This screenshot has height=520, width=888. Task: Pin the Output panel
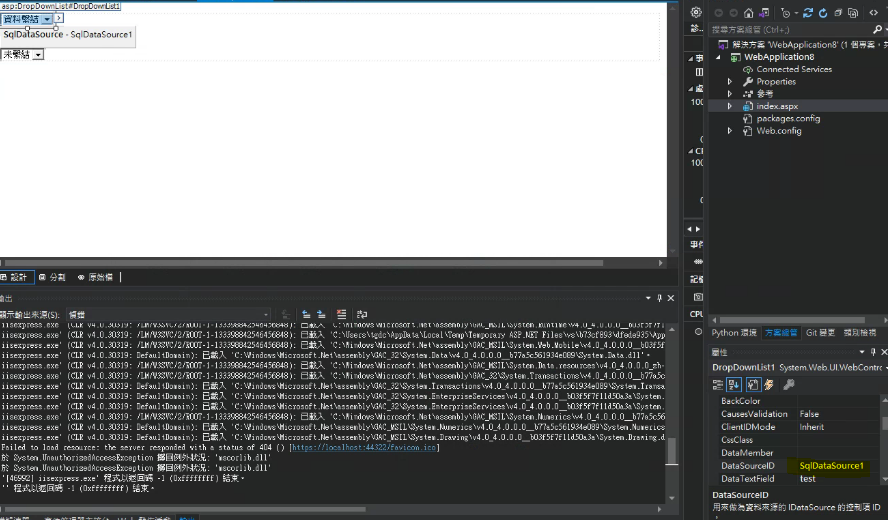pos(659,298)
